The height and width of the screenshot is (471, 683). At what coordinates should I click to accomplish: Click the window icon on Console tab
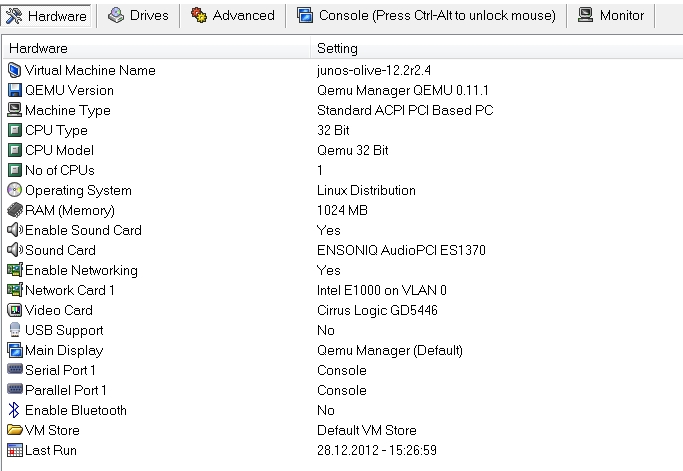pos(305,15)
